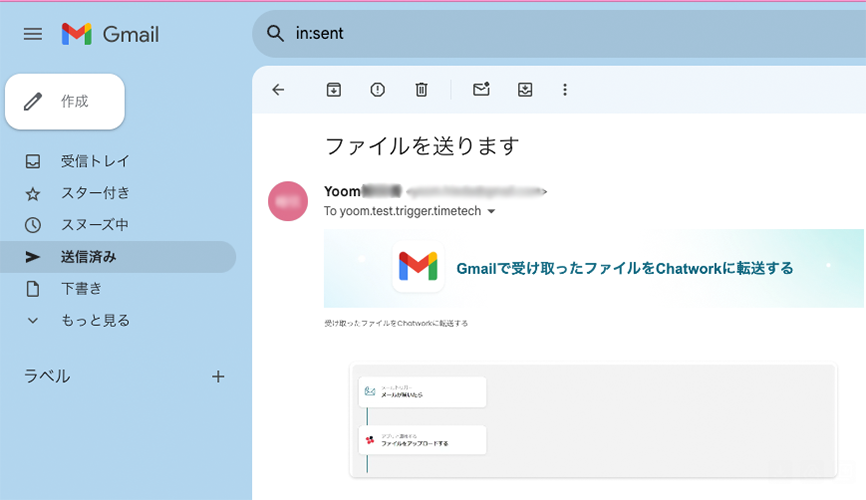This screenshot has width=866, height=500.
Task: Click the search magnifier icon
Action: (275, 34)
